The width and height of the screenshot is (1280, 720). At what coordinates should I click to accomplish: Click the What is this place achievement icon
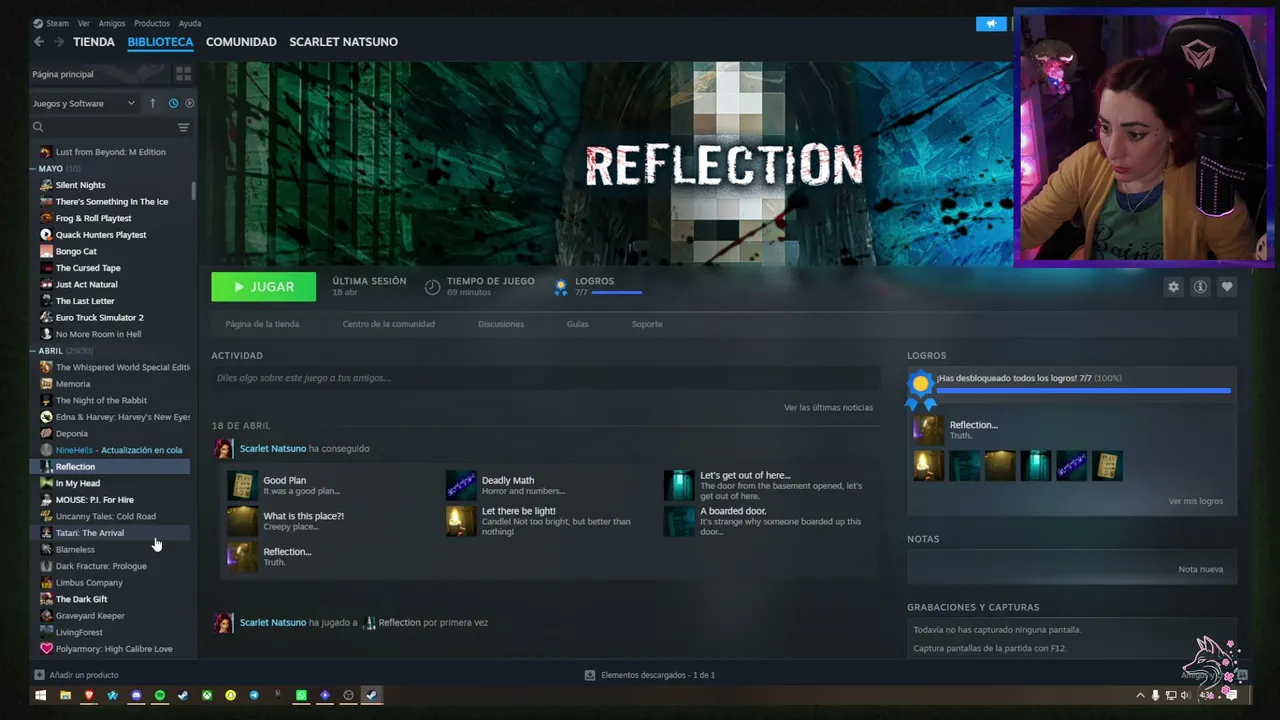tap(242, 521)
